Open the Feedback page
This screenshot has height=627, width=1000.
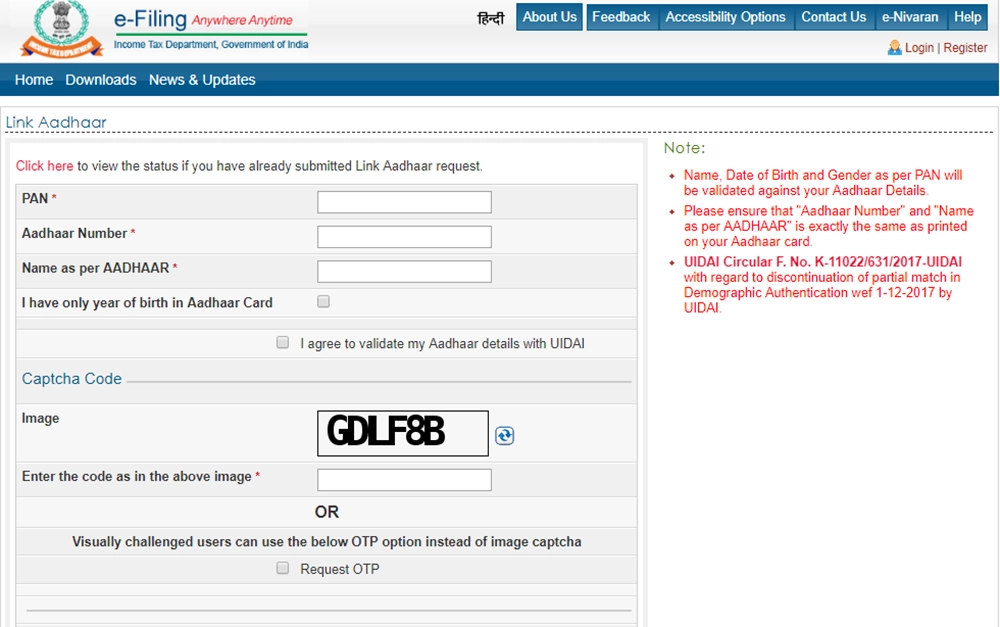621,17
